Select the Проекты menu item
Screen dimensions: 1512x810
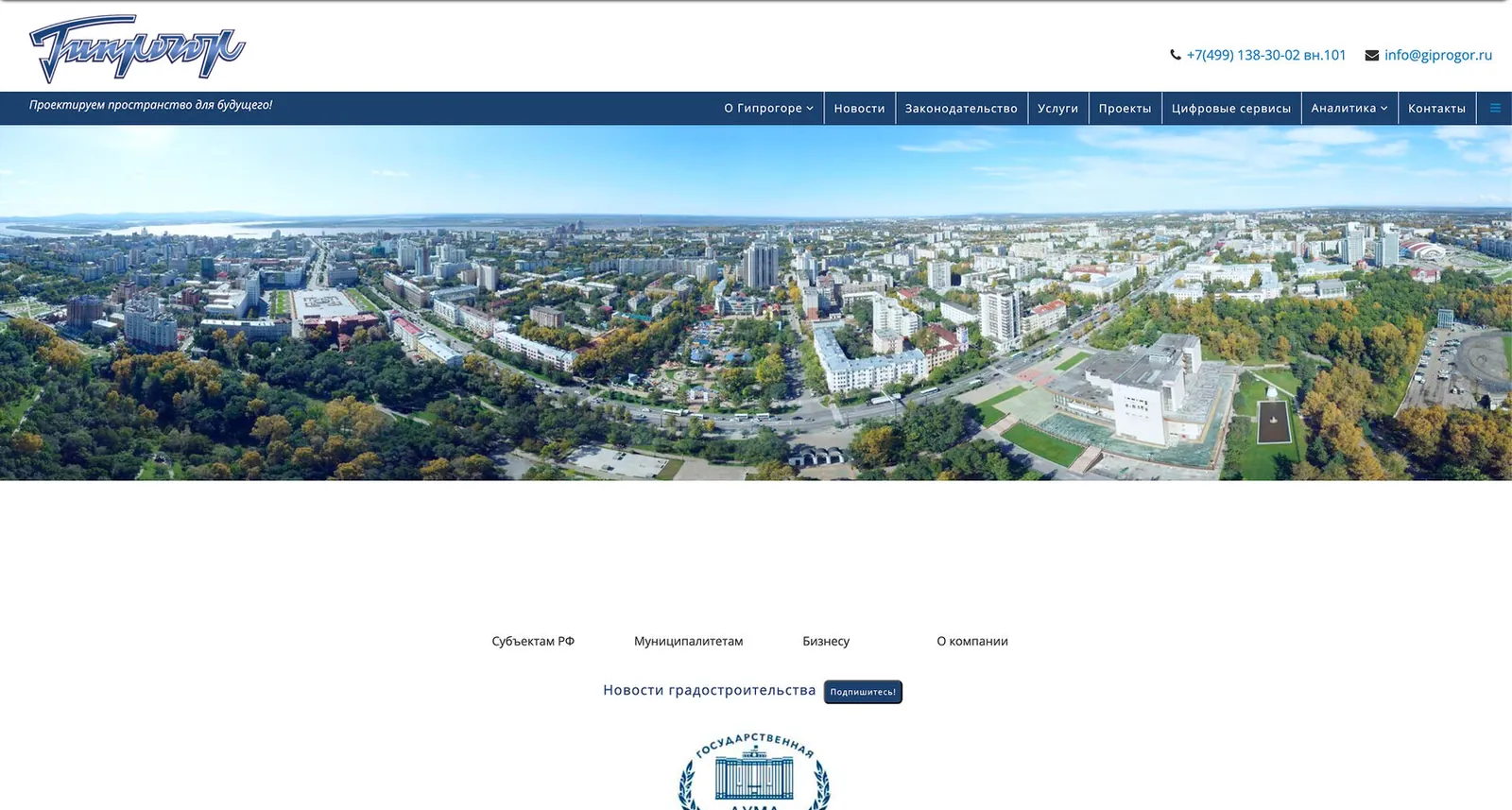pos(1125,109)
